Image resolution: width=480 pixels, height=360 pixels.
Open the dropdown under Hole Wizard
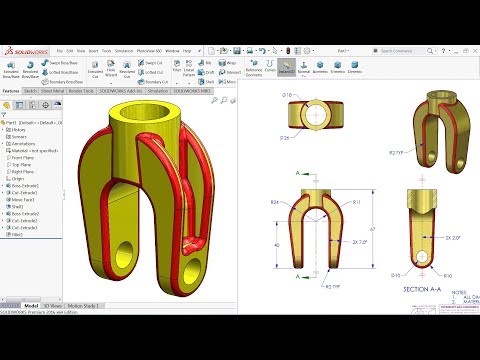111,83
